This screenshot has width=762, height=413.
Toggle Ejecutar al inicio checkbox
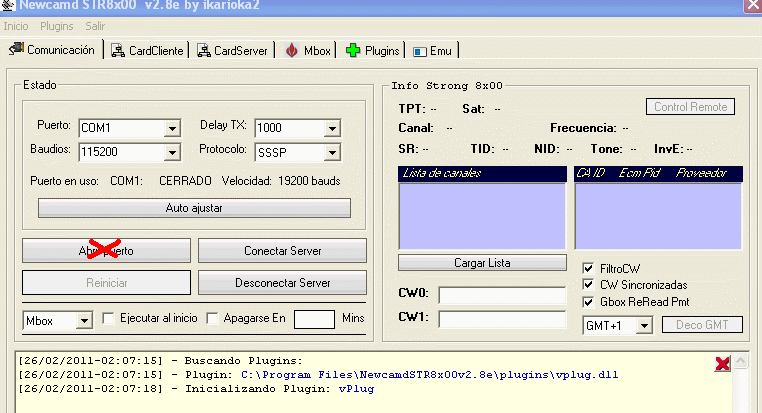click(x=108, y=318)
